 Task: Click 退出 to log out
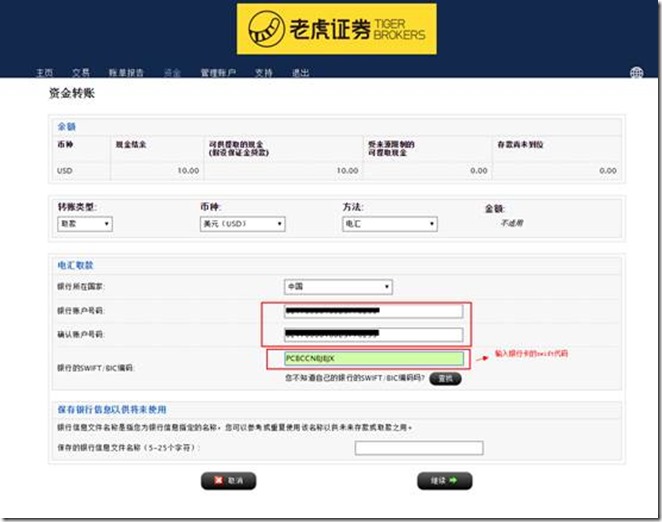coord(300,73)
